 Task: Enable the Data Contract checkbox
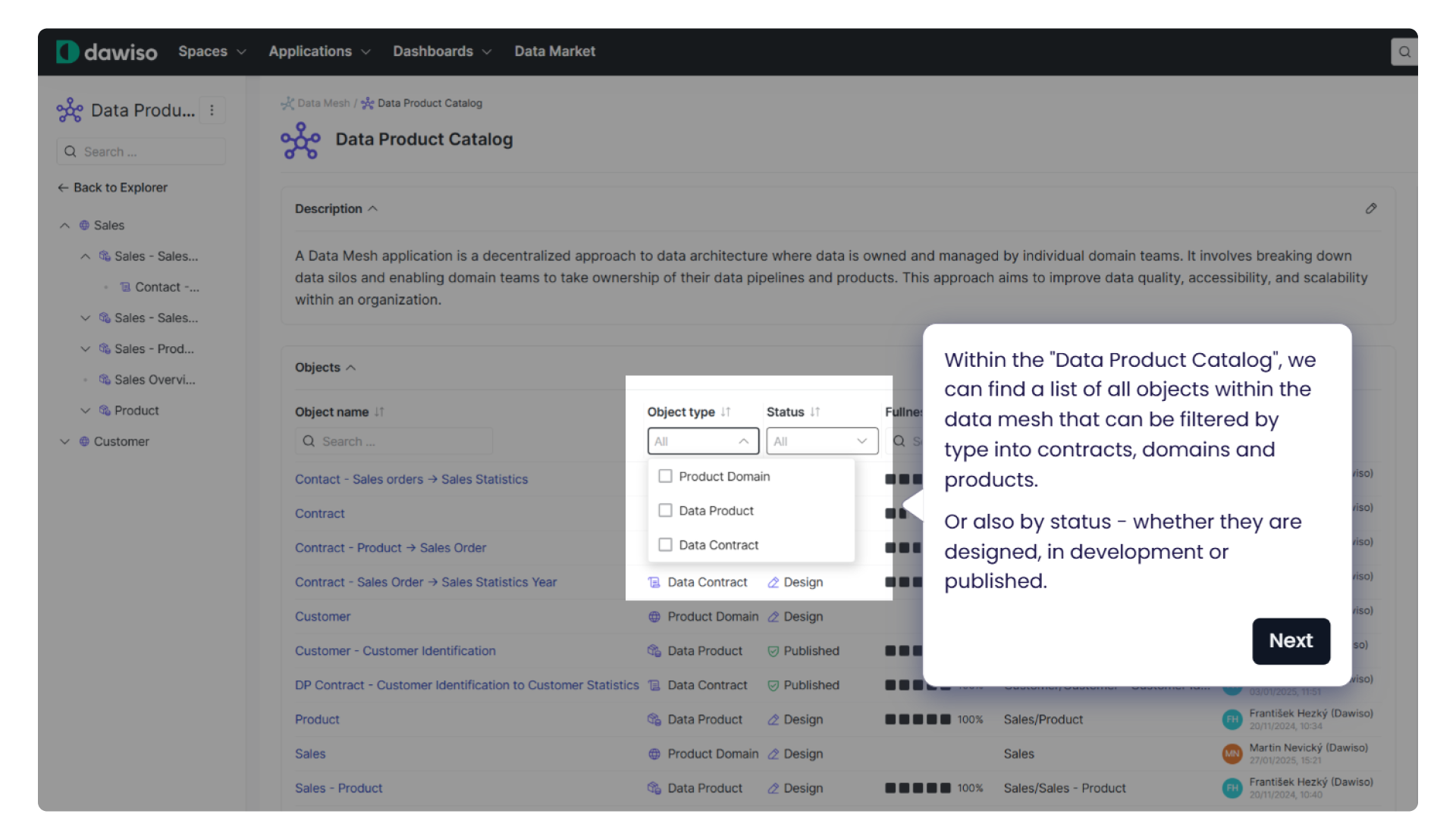click(665, 544)
